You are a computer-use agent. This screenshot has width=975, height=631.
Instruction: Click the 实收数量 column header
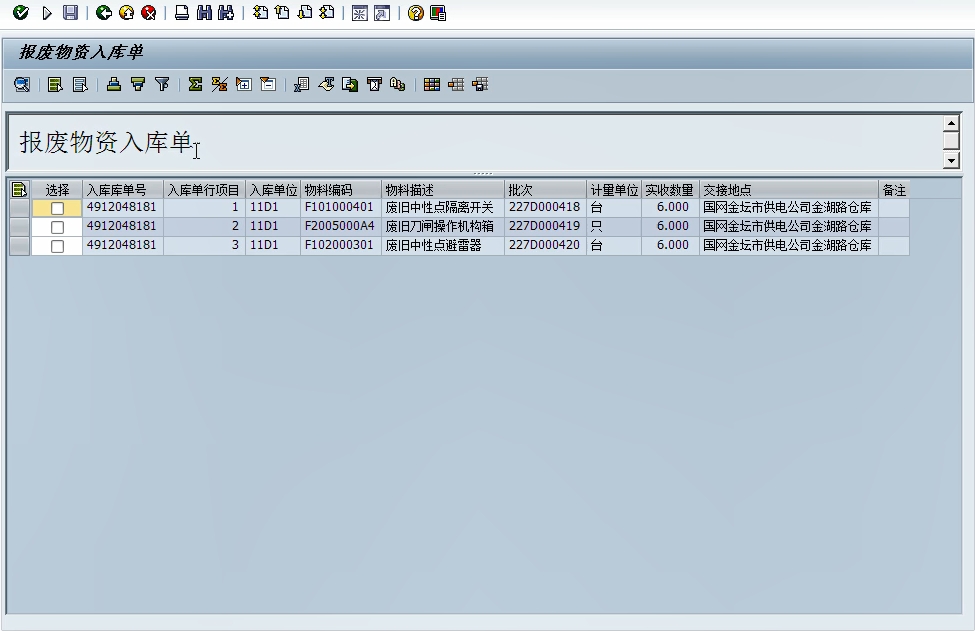[669, 190]
